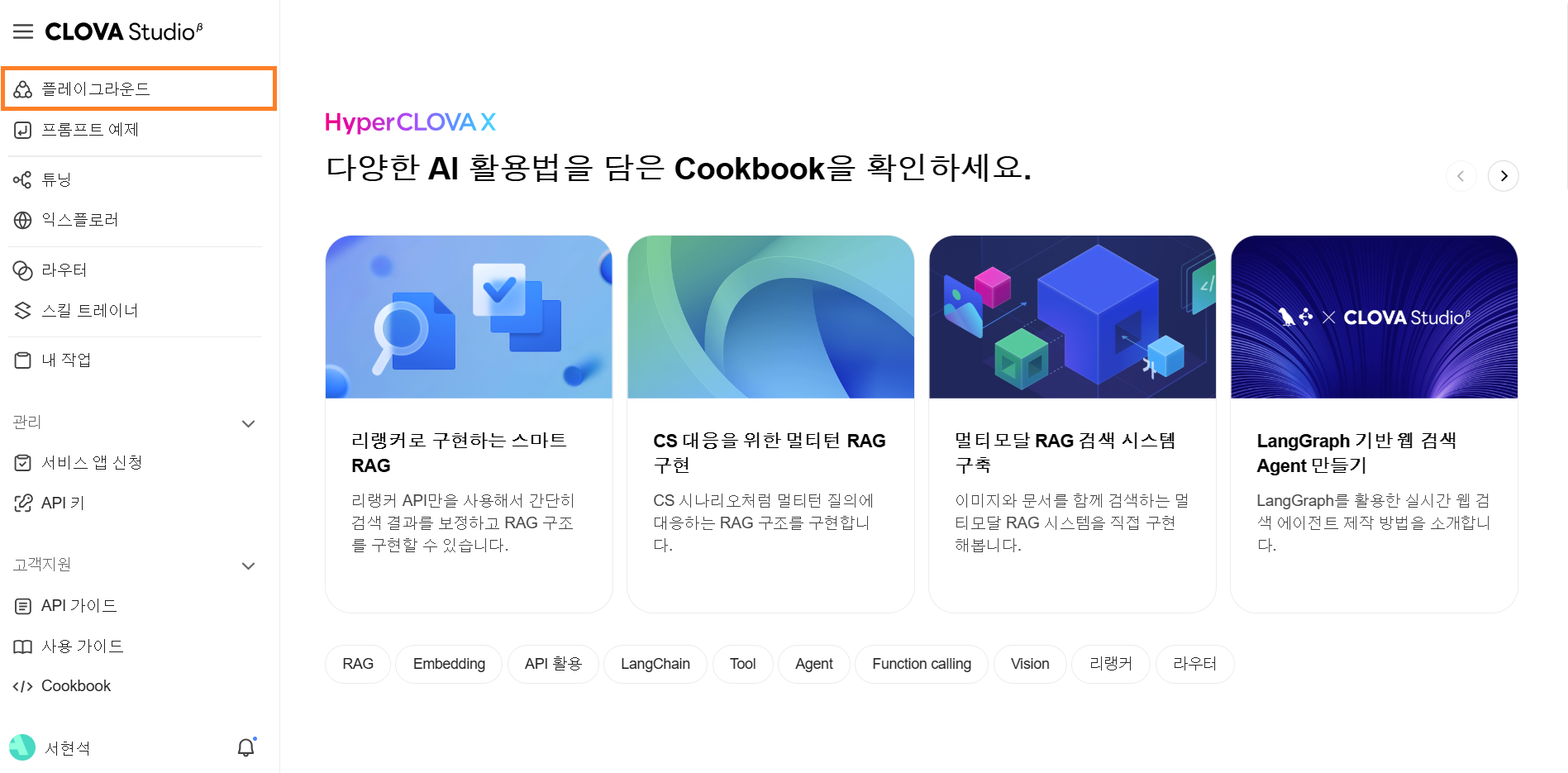Filter cookbooks by the RAG tag
The width and height of the screenshot is (1568, 773).
pyautogui.click(x=358, y=664)
